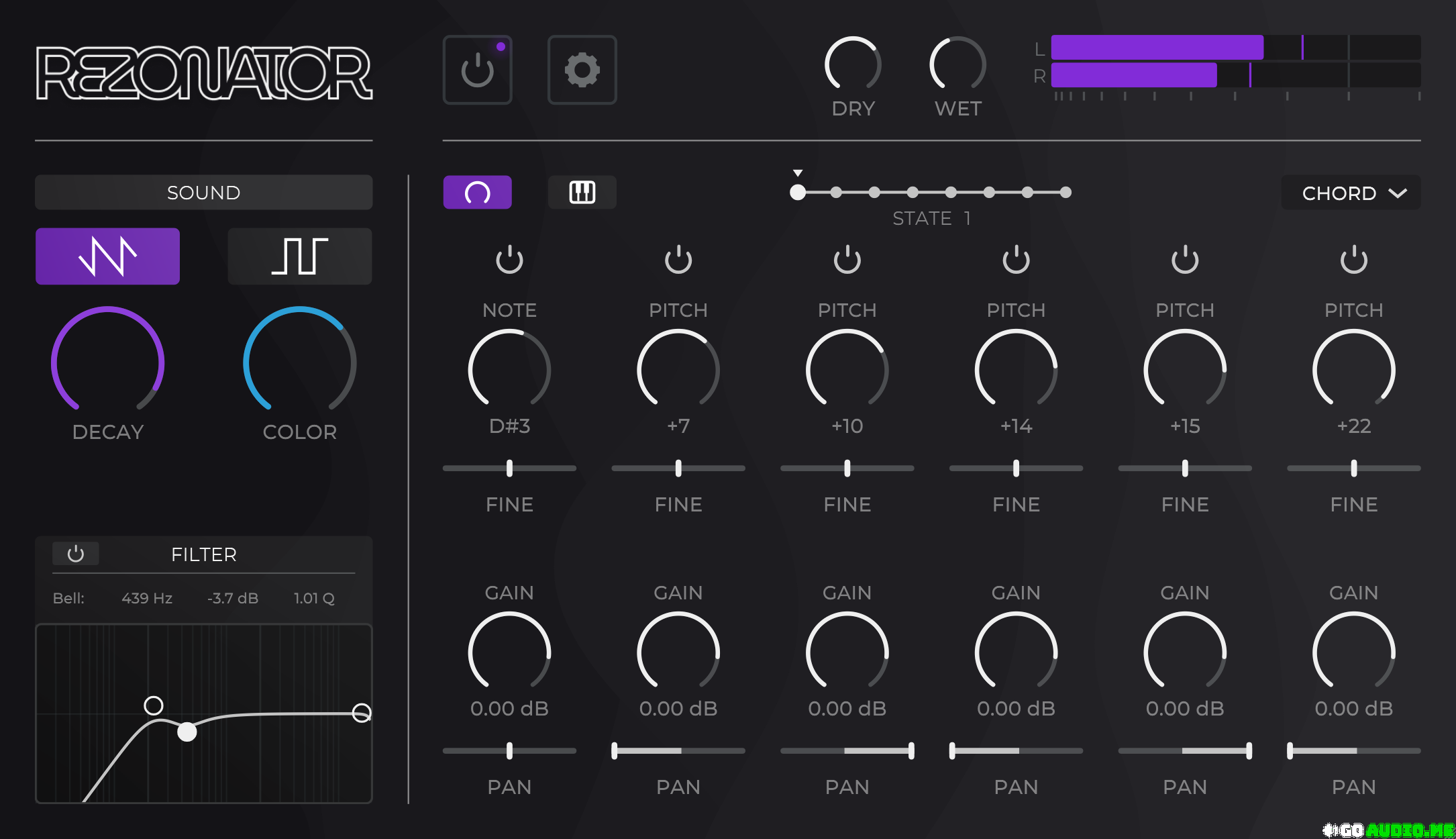Select the sawtooth waveform sound mode

coord(107,256)
